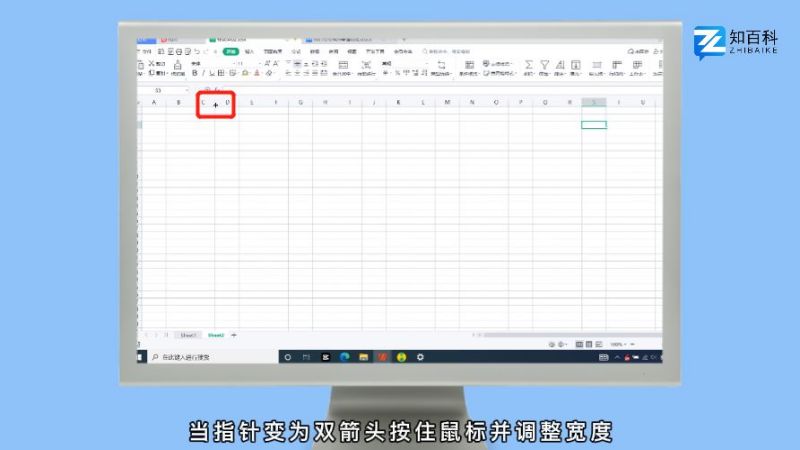Image resolution: width=800 pixels, height=450 pixels.
Task: Toggle Bold formatting in the ribbon
Action: 195,73
